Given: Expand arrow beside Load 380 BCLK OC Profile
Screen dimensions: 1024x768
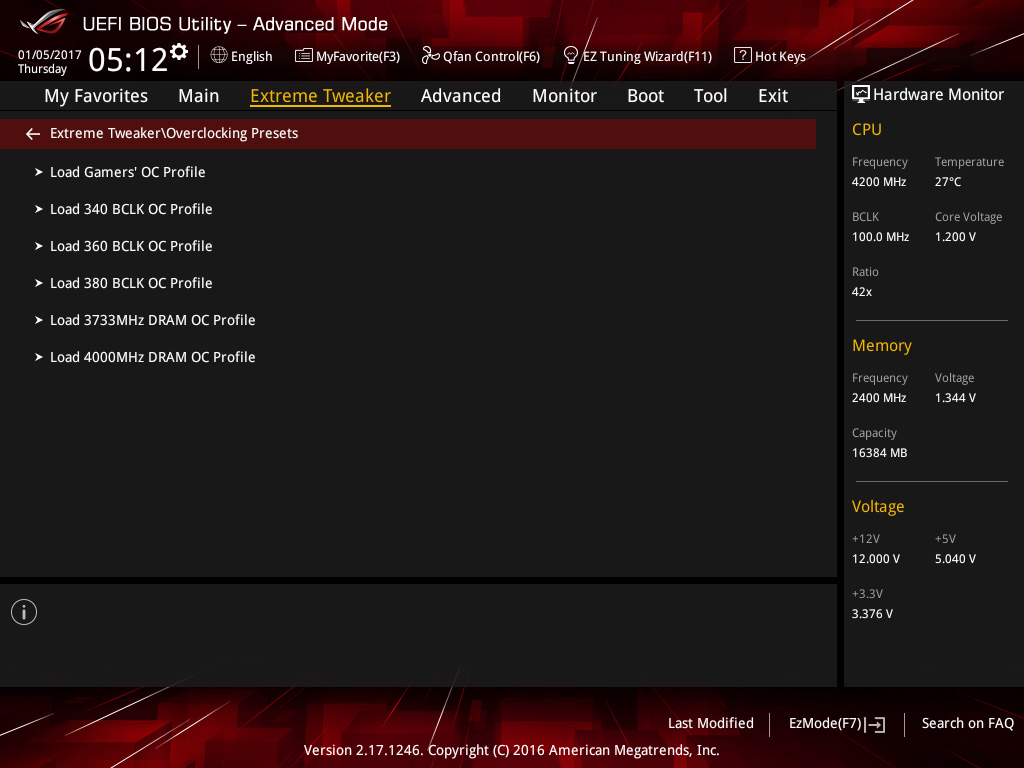Looking at the screenshot, I should pos(39,283).
